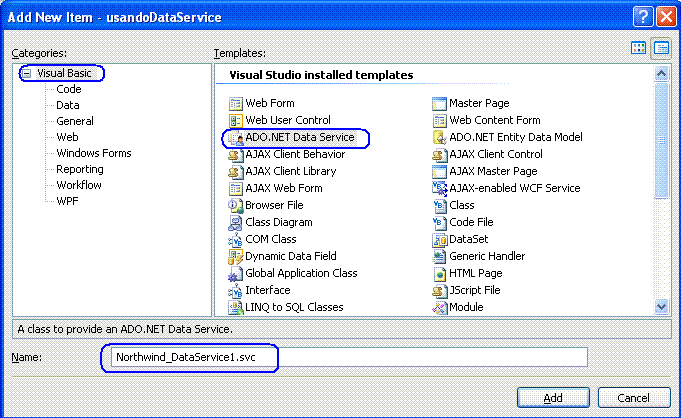The image size is (681, 418).
Task: Select the "Global Application Class" label
Action: pyautogui.click(x=301, y=273)
